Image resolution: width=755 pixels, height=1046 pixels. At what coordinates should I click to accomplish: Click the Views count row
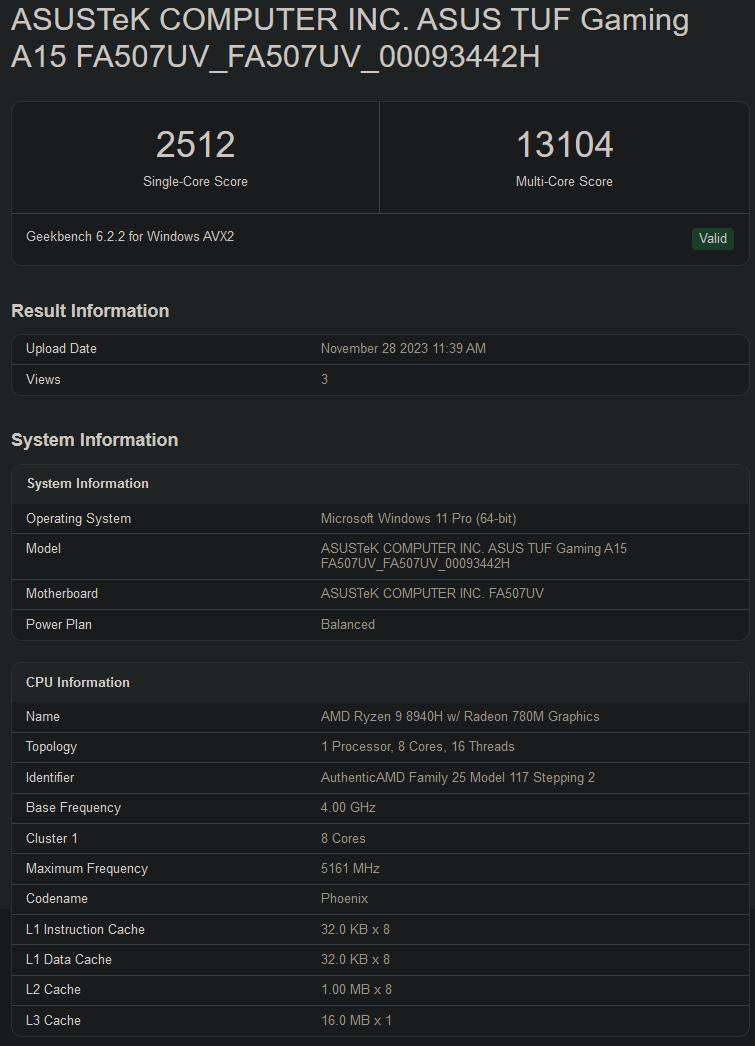(x=380, y=380)
